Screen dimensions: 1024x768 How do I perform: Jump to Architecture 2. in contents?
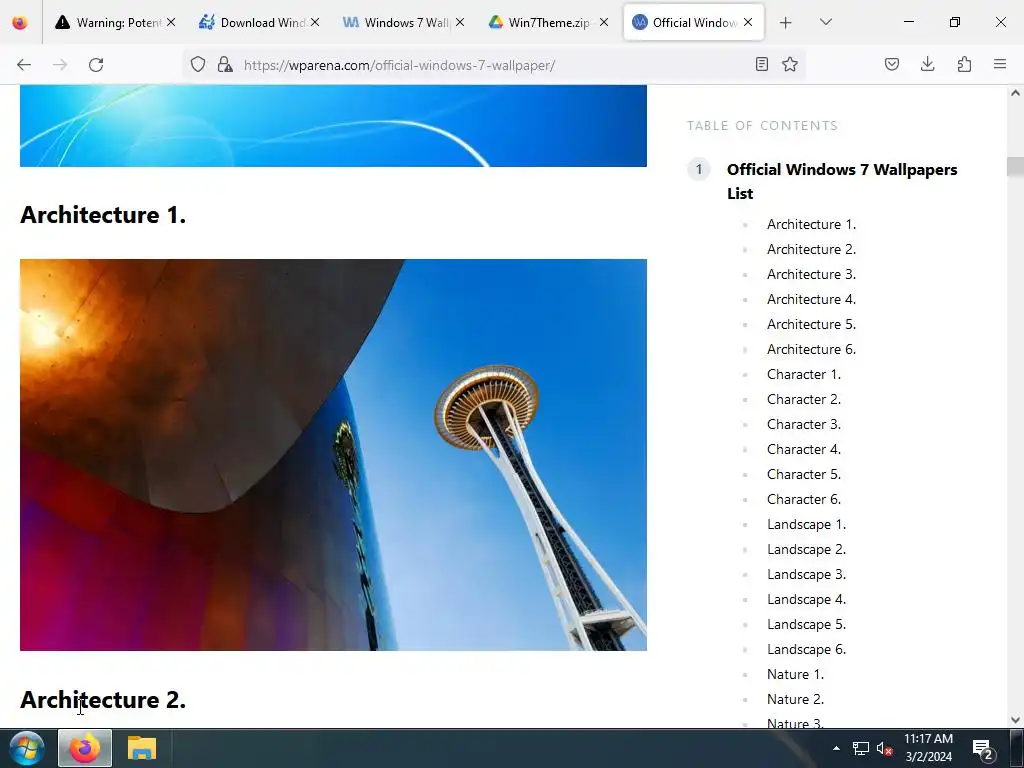click(811, 249)
